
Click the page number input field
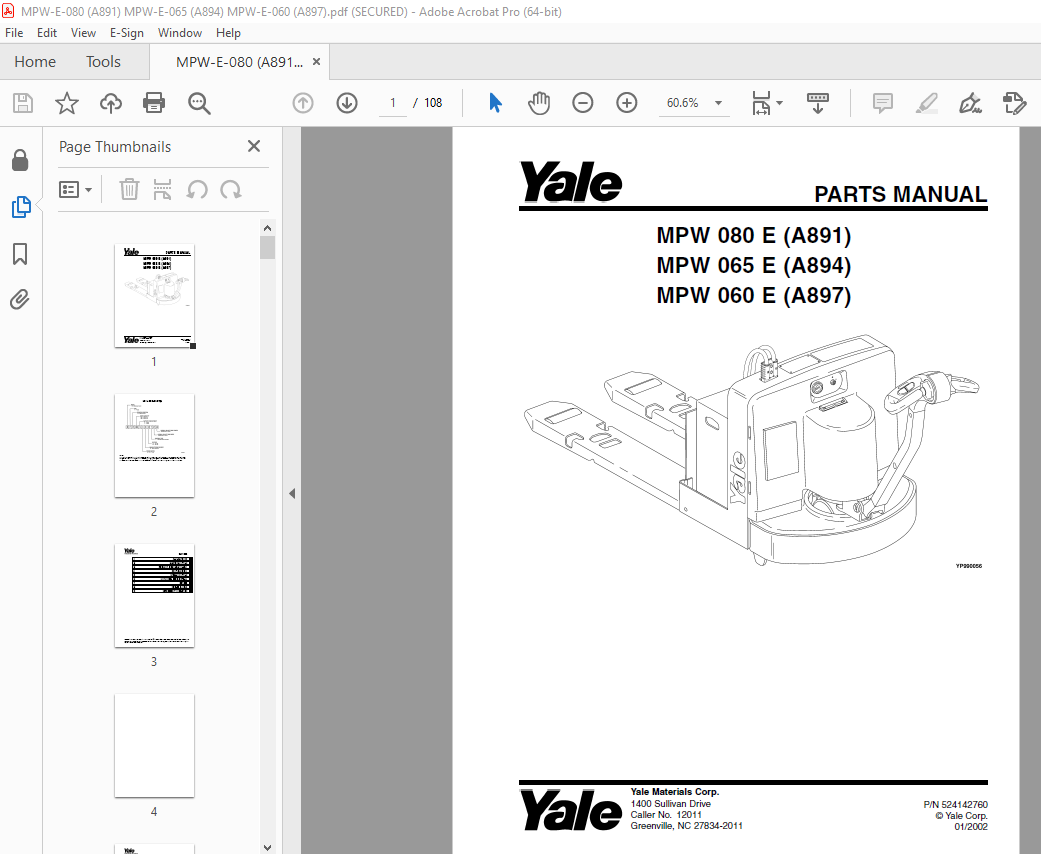tap(393, 103)
